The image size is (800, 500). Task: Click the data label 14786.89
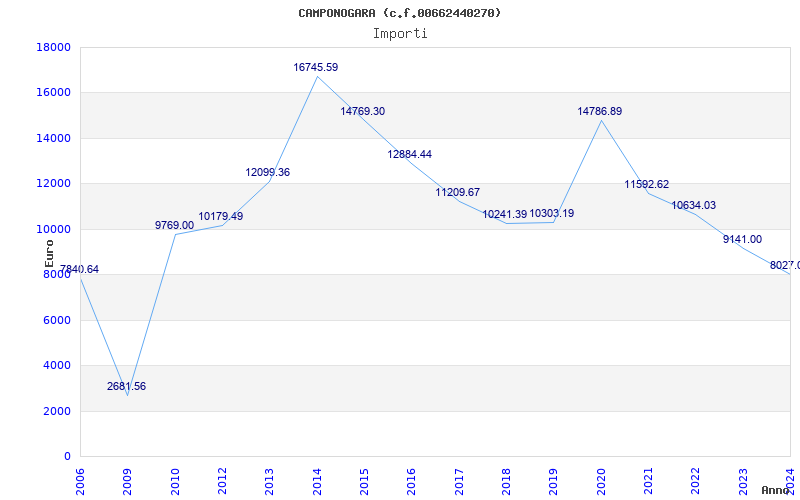[x=599, y=111]
